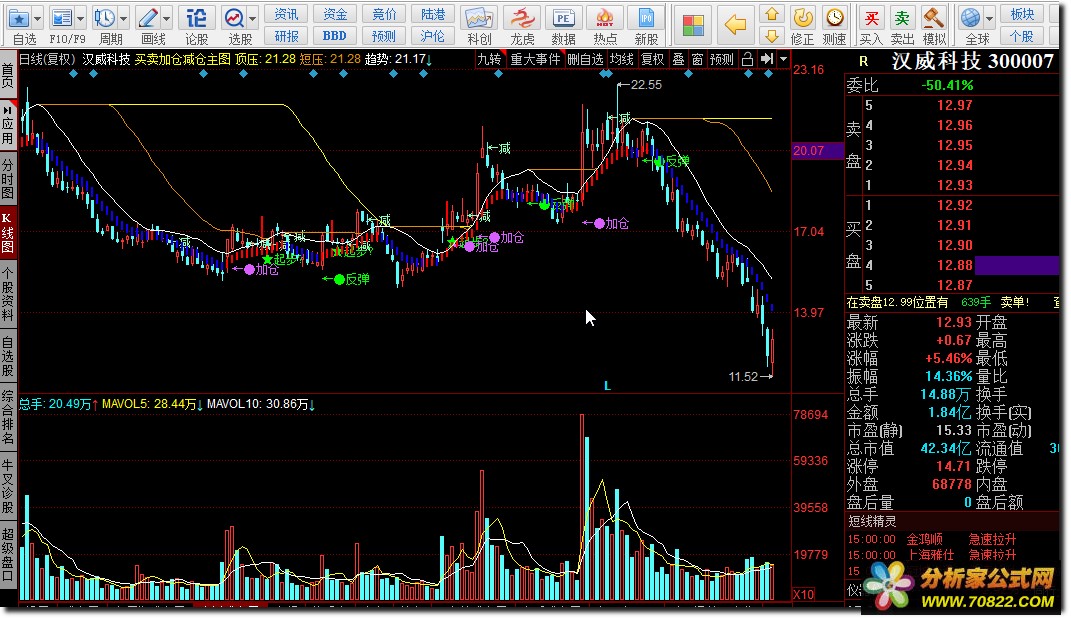Click the 资讯 news button
Image resolution: width=1071 pixels, height=618 pixels.
[x=286, y=14]
